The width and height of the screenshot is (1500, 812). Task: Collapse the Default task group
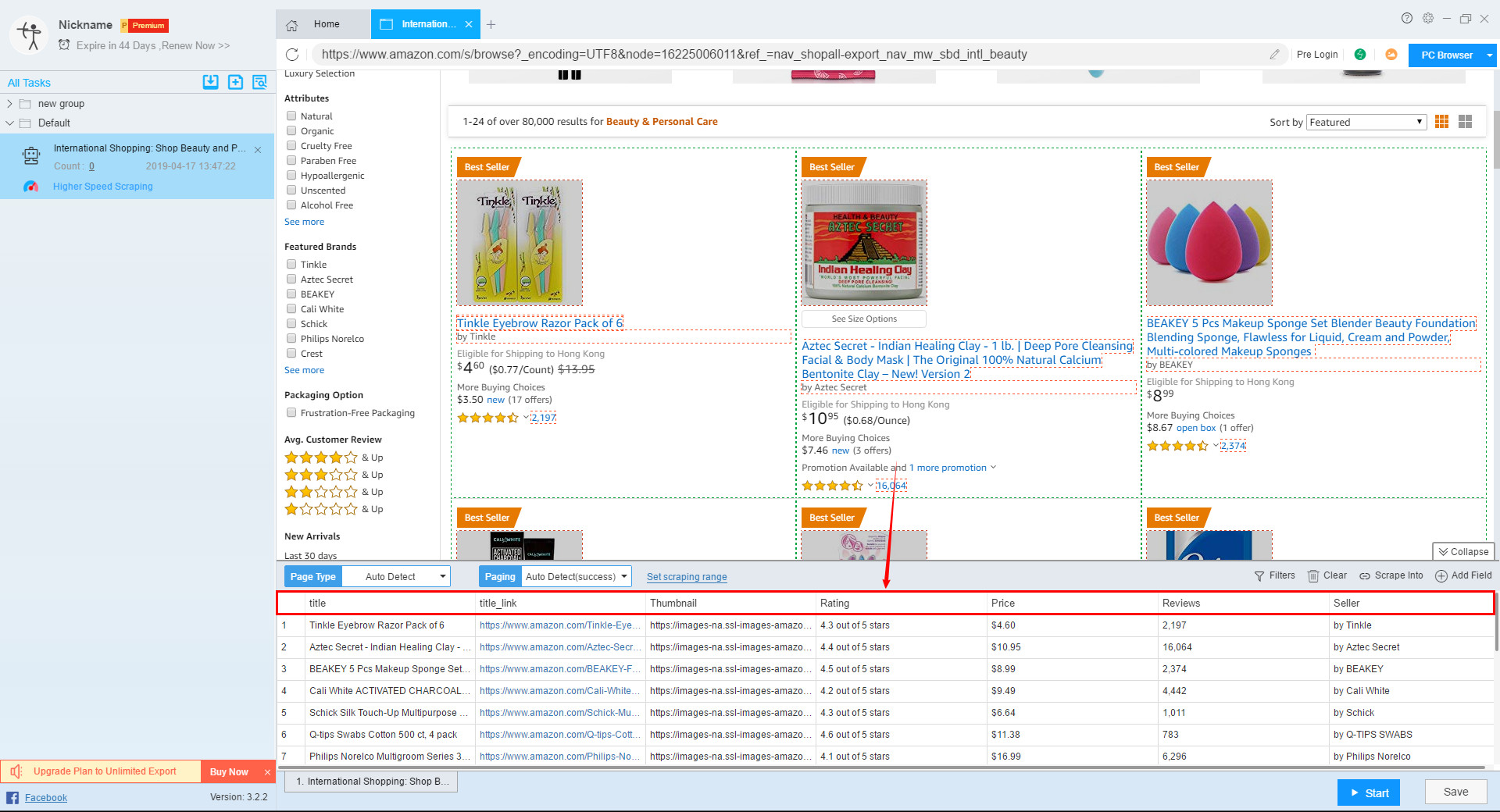click(x=9, y=123)
